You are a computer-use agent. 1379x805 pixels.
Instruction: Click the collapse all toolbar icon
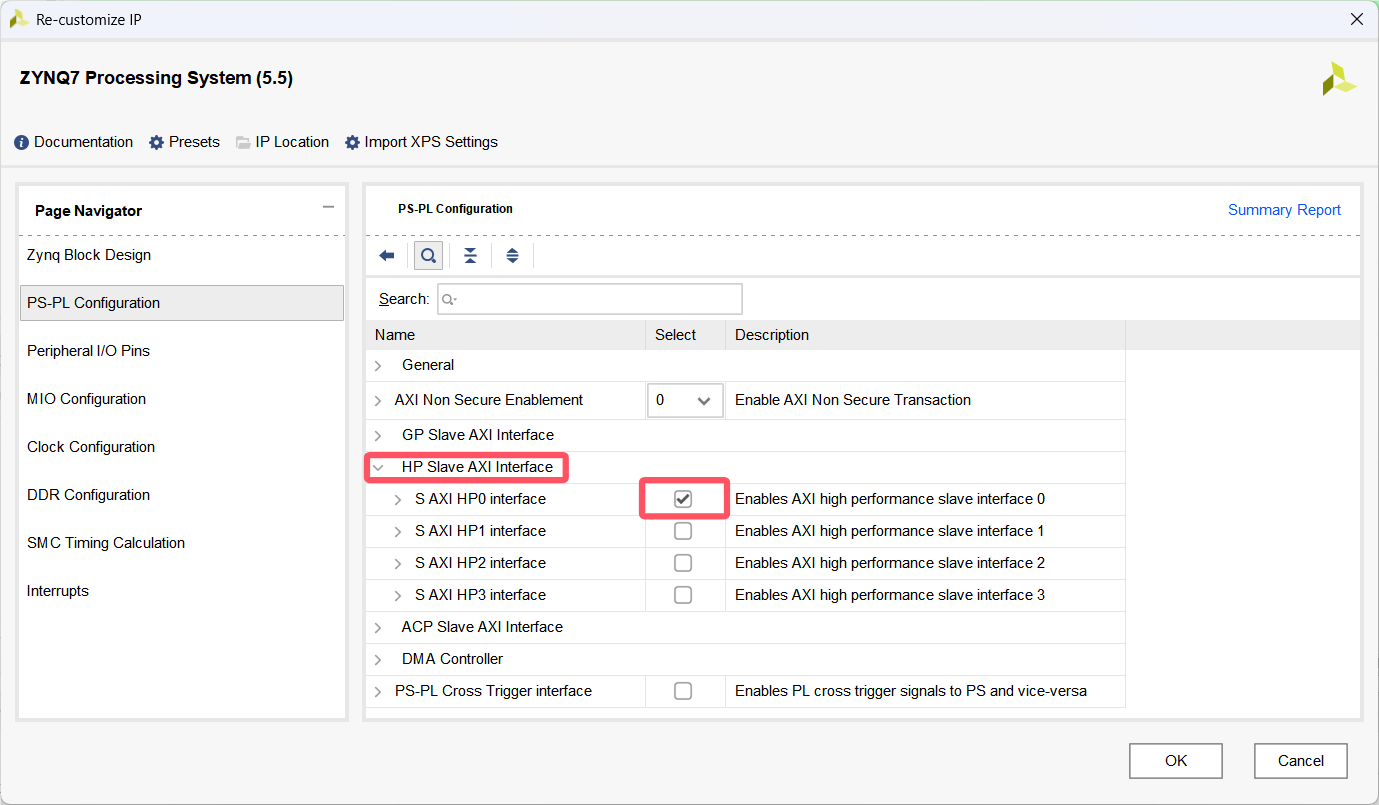(x=470, y=256)
